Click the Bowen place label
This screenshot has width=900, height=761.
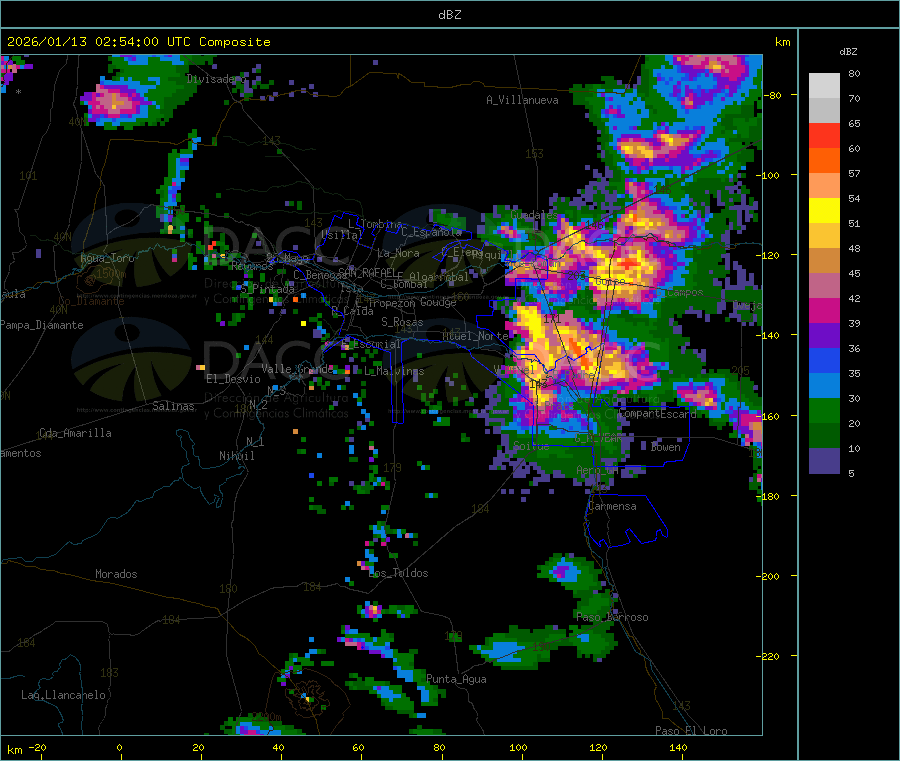665,447
